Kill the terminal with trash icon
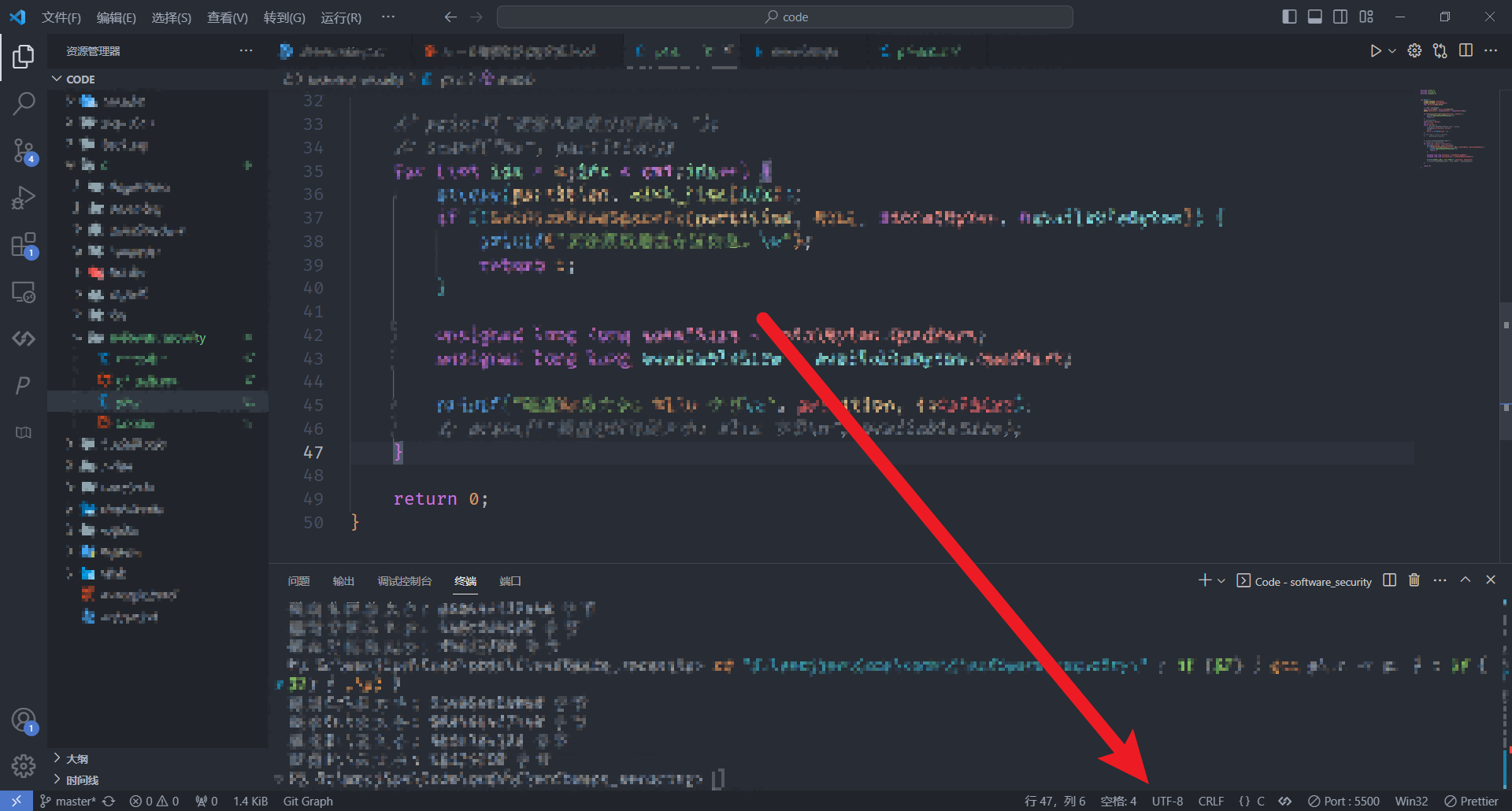1512x811 pixels. (1414, 580)
